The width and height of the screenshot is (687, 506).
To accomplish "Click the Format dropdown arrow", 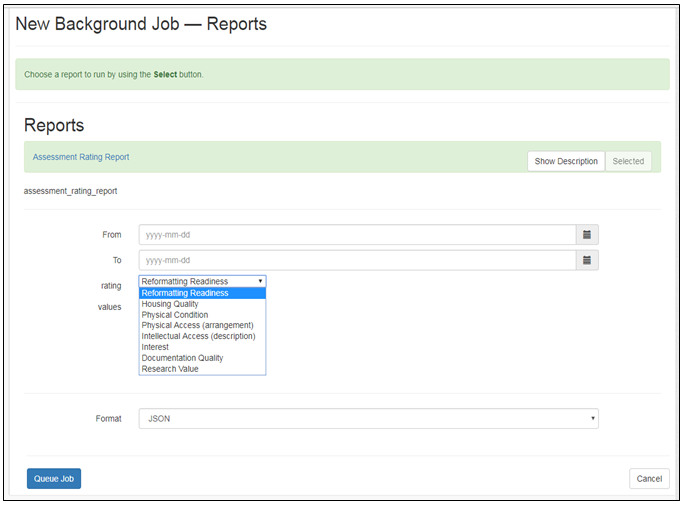I will (x=592, y=418).
